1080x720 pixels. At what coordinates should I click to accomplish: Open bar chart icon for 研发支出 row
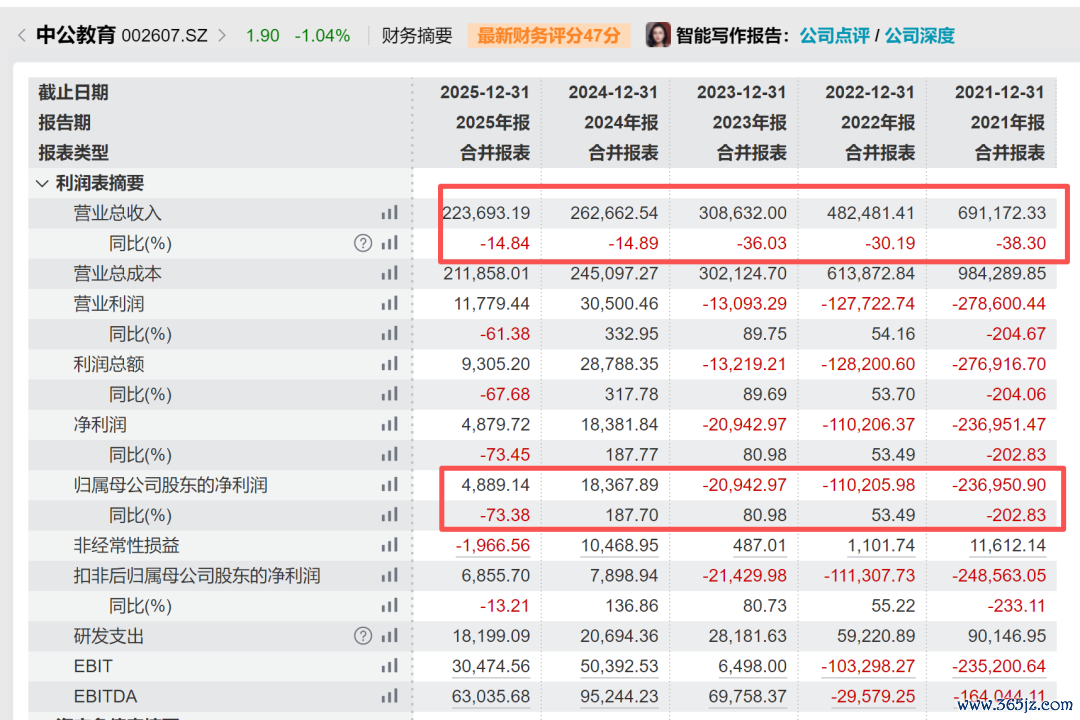pyautogui.click(x=390, y=636)
